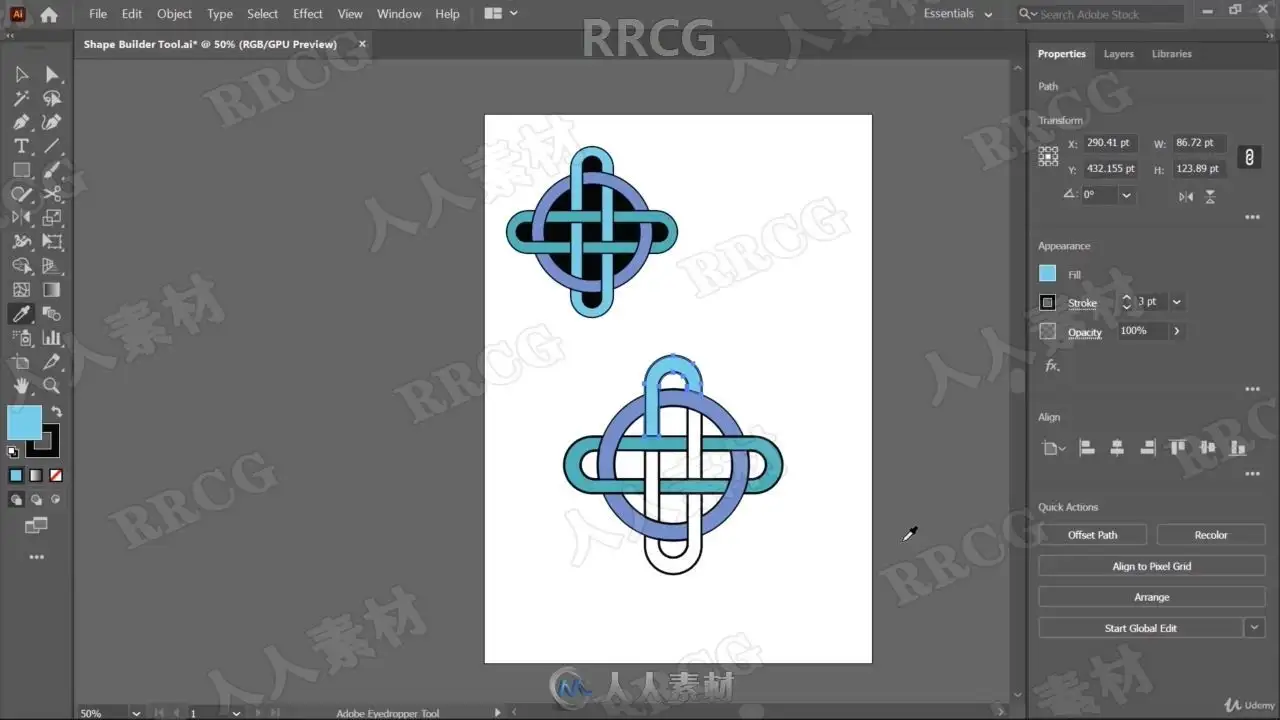Flip selection along vertical axis
Screen dimensions: 1280x720
click(x=1211, y=197)
